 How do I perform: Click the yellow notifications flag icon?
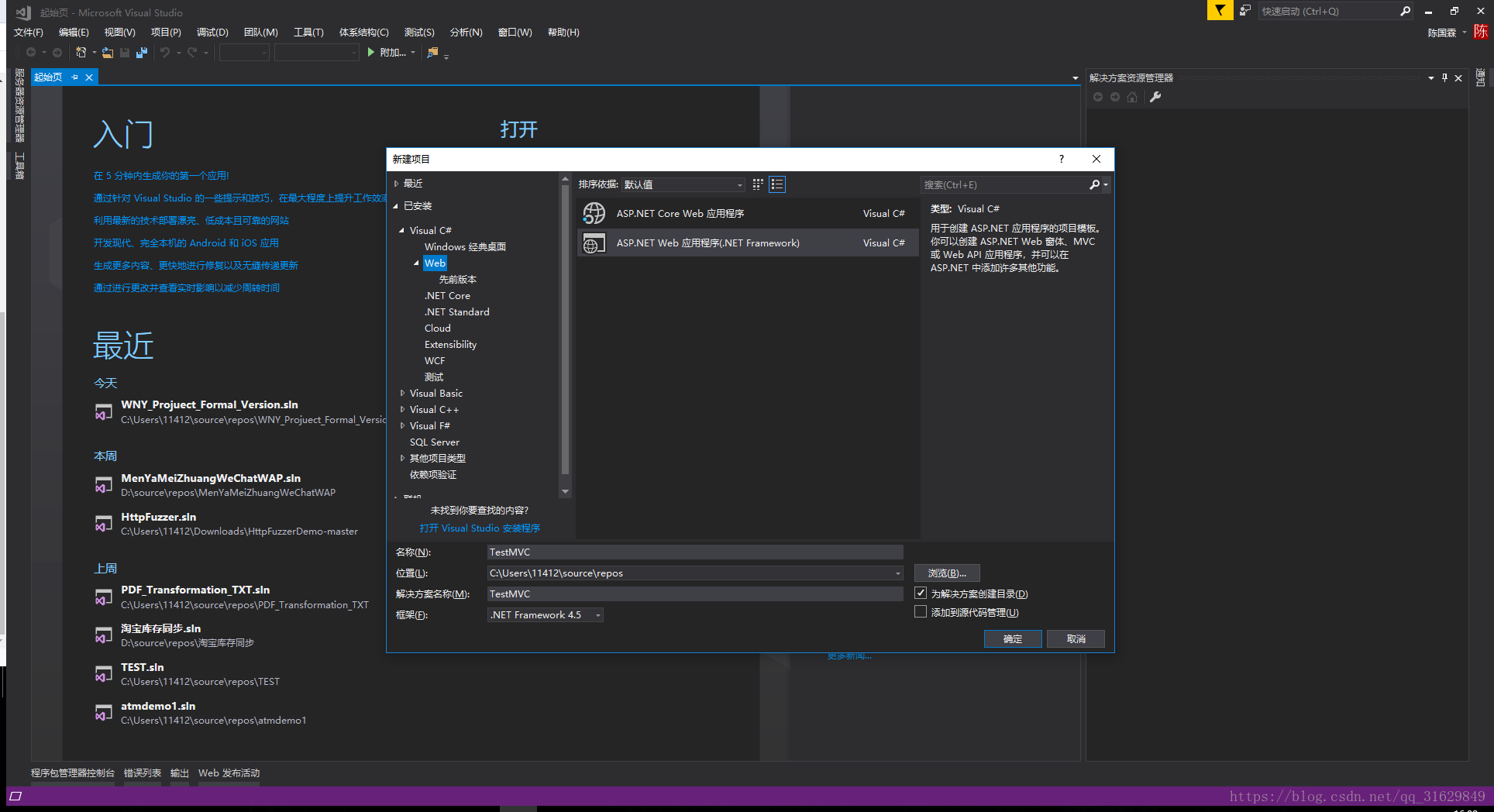pyautogui.click(x=1220, y=11)
